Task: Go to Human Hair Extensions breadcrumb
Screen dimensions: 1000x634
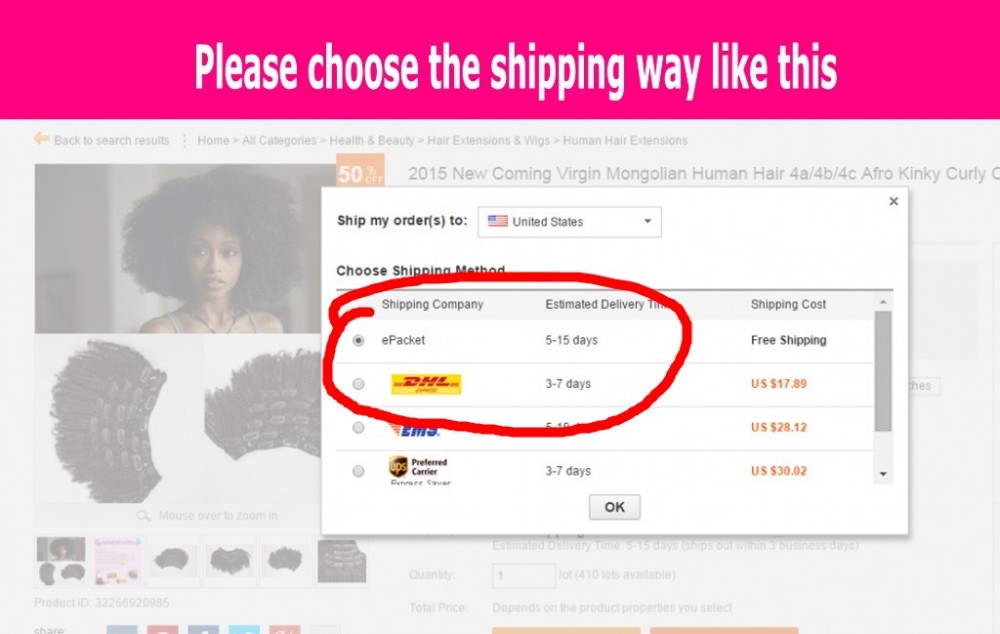Action: [x=625, y=140]
